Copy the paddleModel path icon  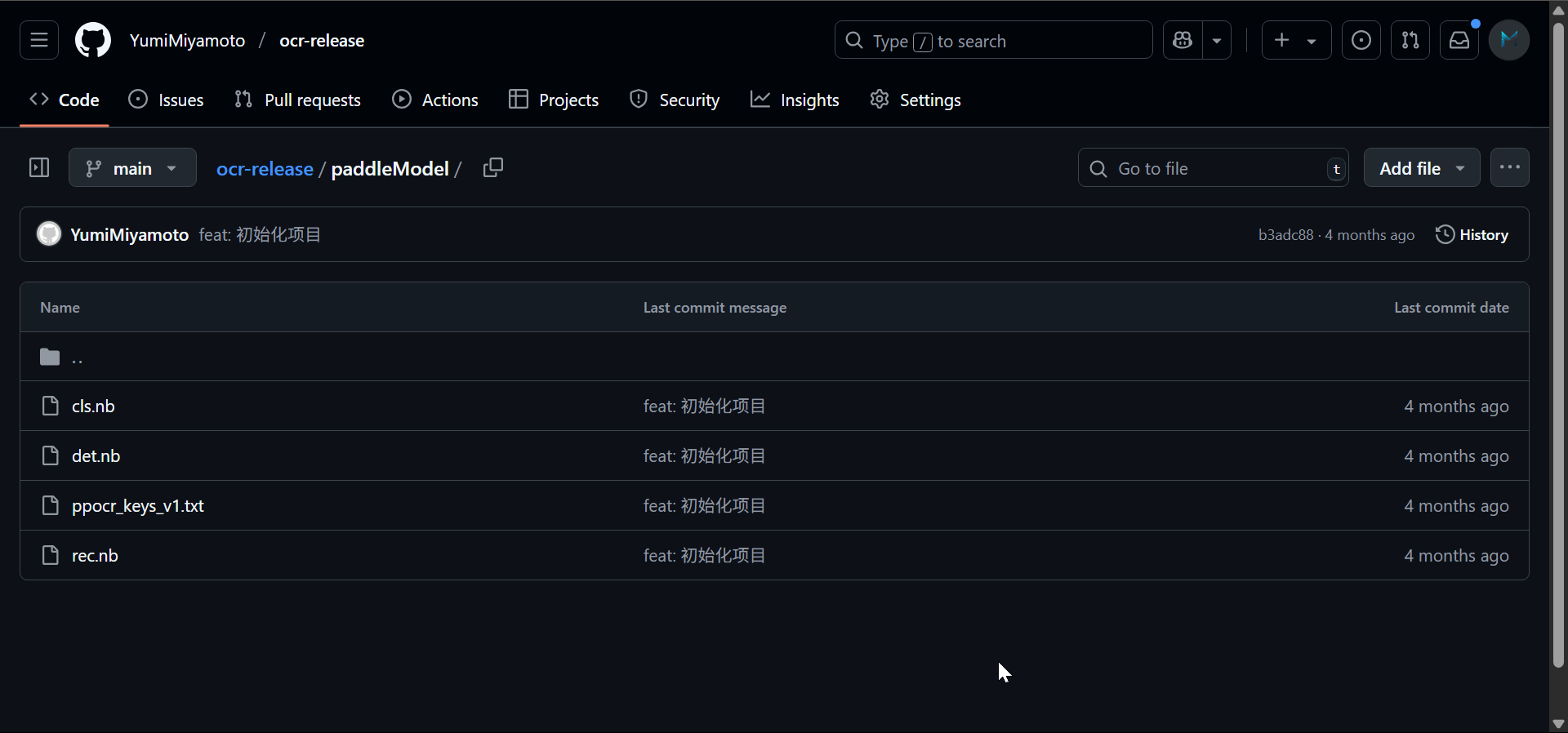coord(492,168)
